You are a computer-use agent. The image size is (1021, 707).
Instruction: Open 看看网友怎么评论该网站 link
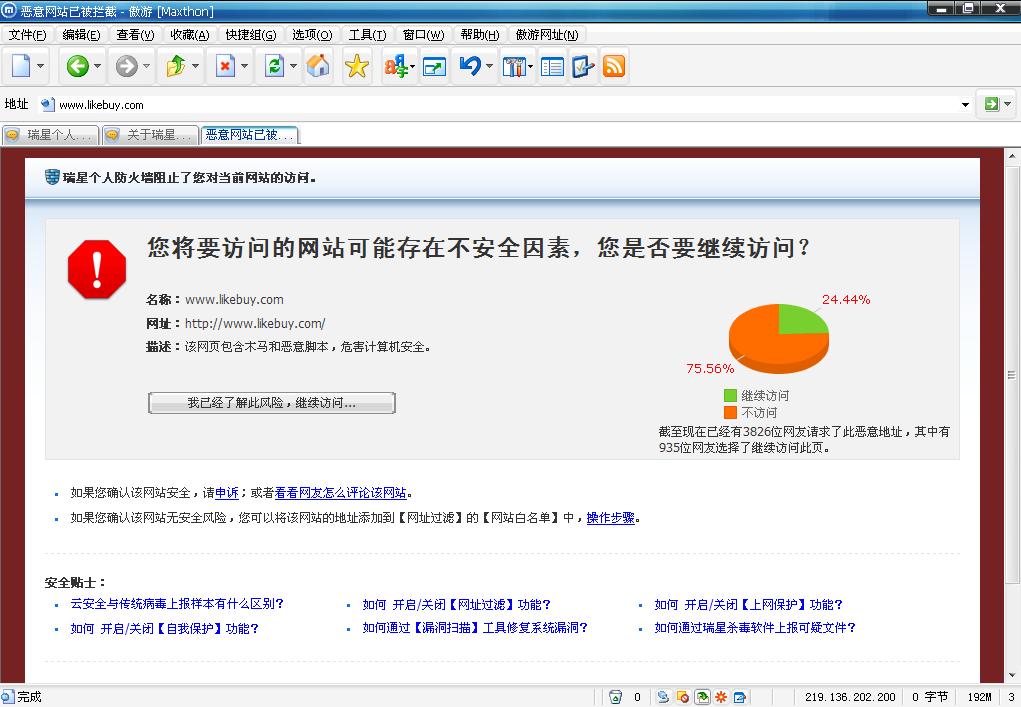(x=341, y=493)
